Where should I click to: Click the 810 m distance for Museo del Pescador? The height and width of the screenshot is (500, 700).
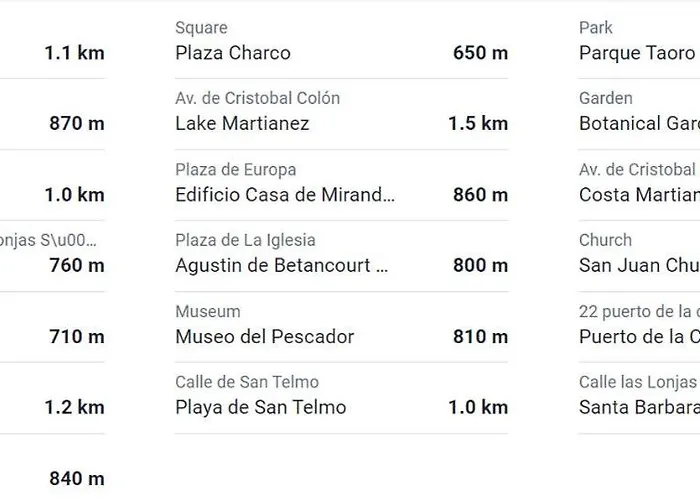coord(480,337)
